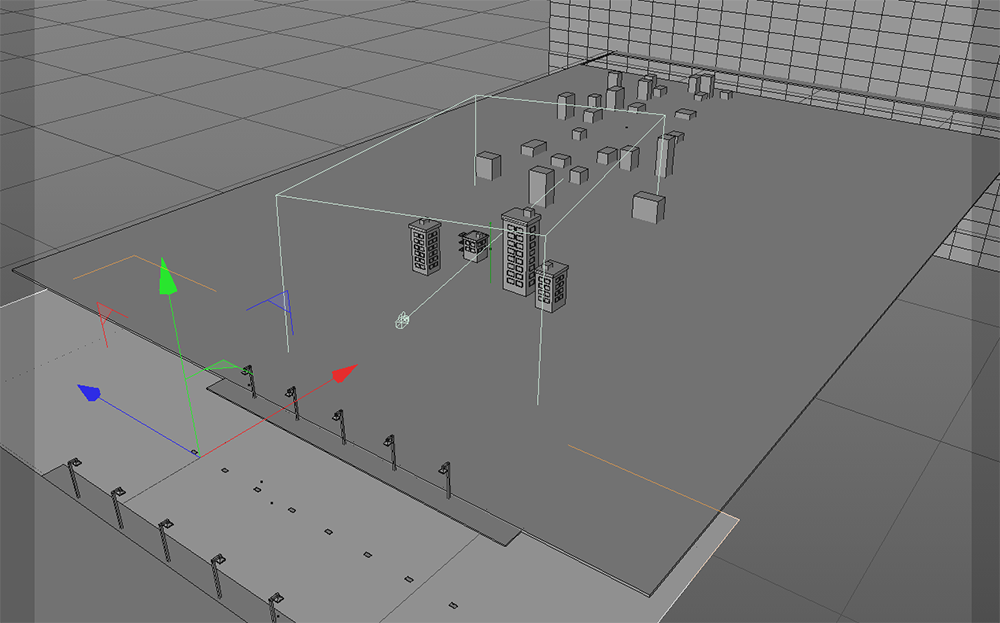
Task: Click the small green triangle plane handle
Action: click(222, 367)
